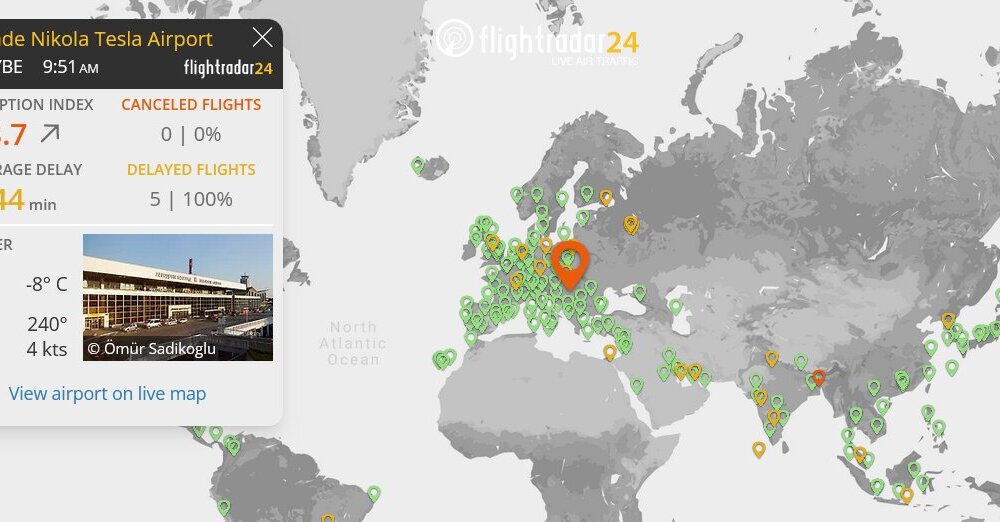Open View airport on live map link
This screenshot has width=1000, height=522.
click(107, 394)
